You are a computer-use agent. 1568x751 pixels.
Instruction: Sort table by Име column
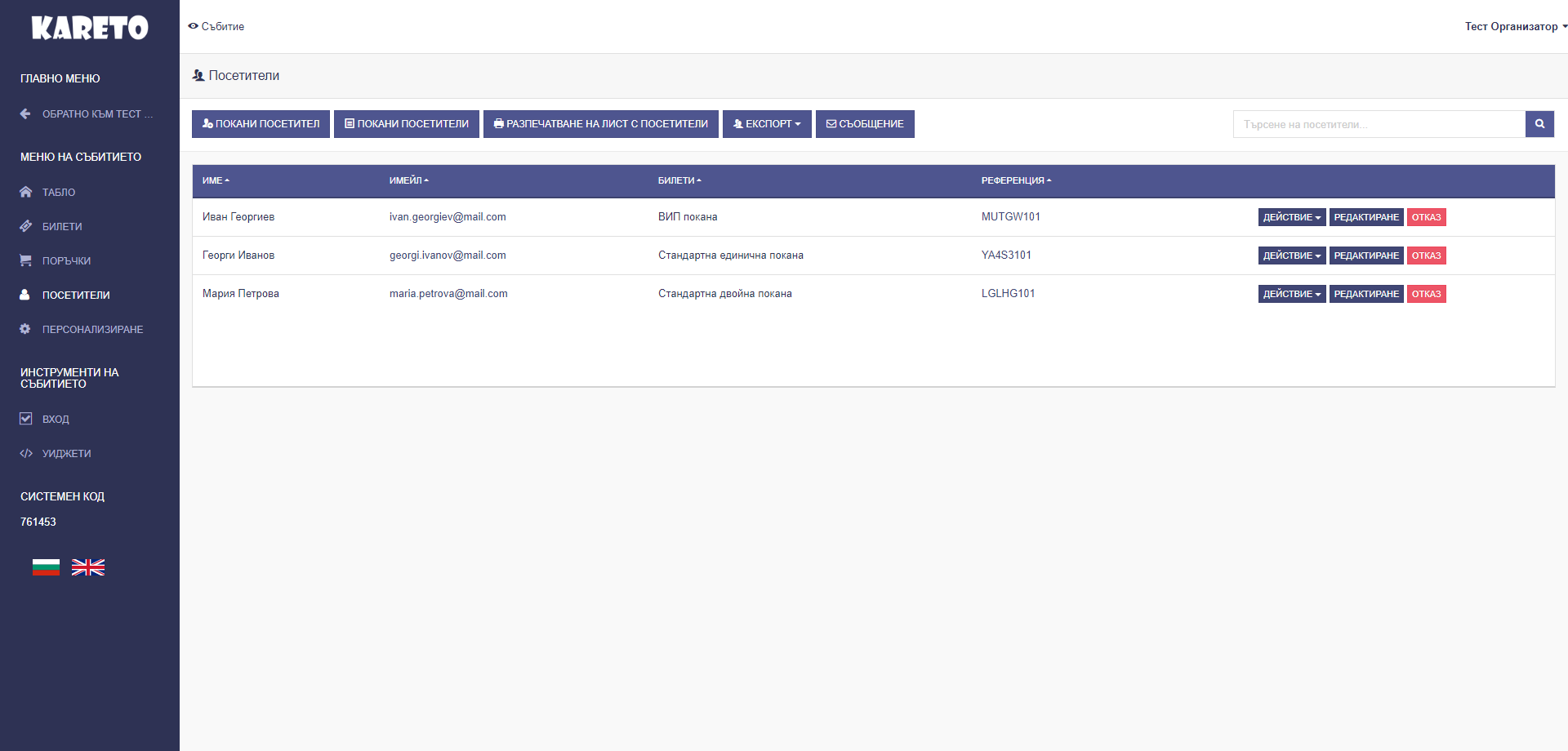click(216, 180)
